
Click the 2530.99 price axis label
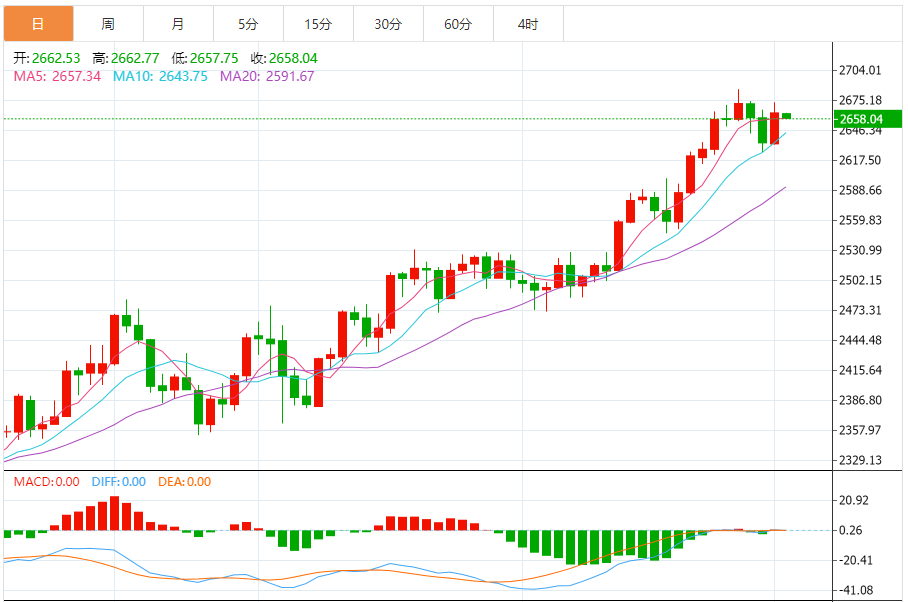pos(861,251)
